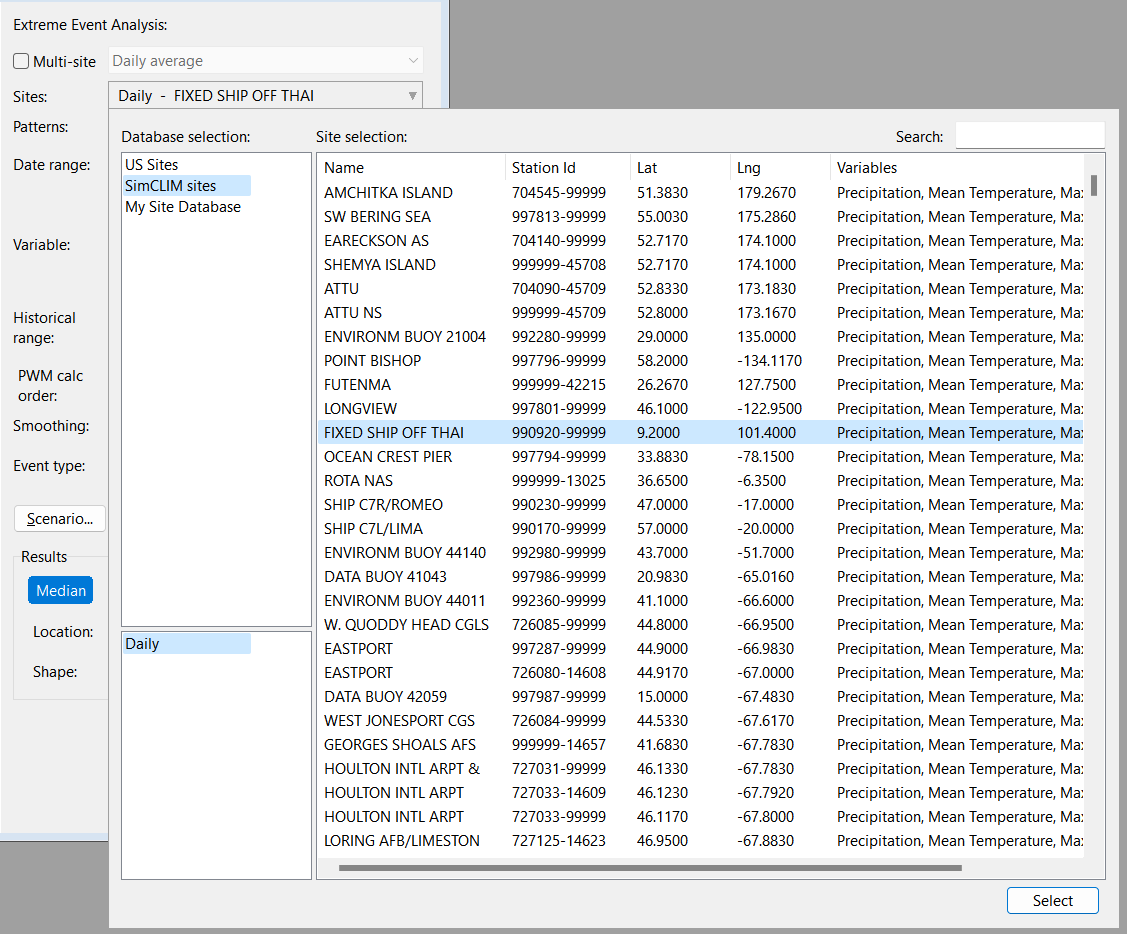Select W. QUODDY HEAD CGLS site

(701, 625)
